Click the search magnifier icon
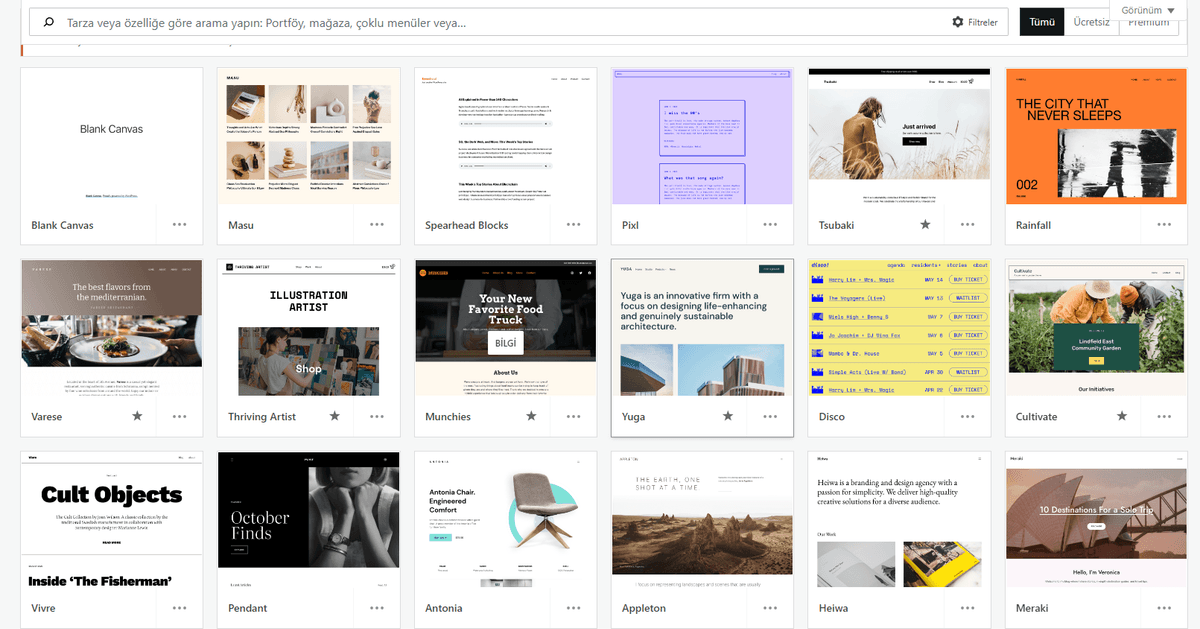 pyautogui.click(x=48, y=22)
